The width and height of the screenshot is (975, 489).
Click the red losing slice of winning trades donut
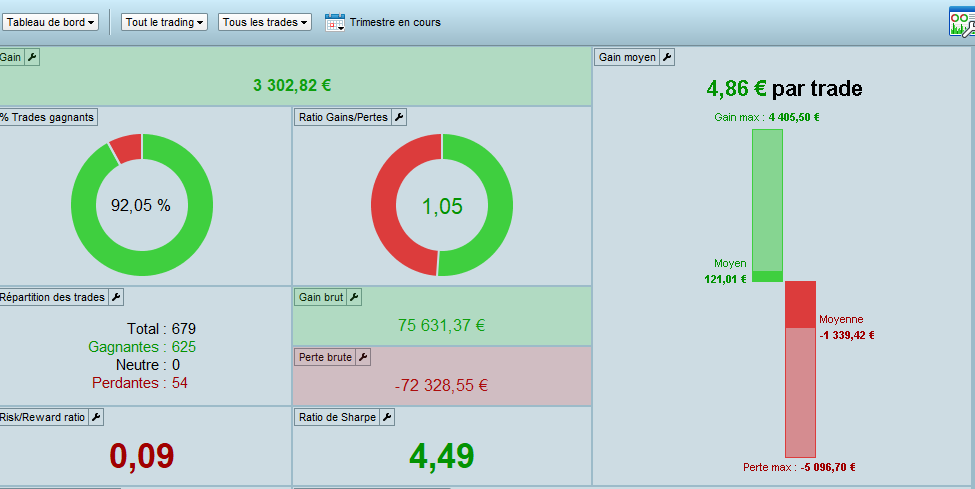126,147
